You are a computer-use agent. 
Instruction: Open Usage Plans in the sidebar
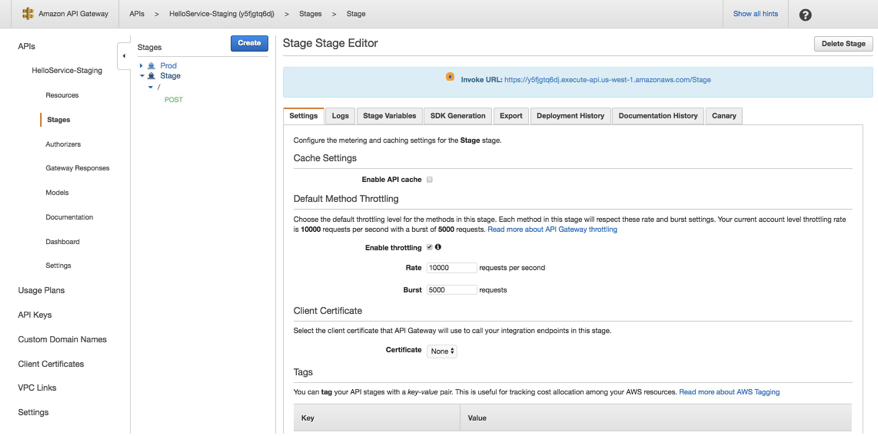41,290
